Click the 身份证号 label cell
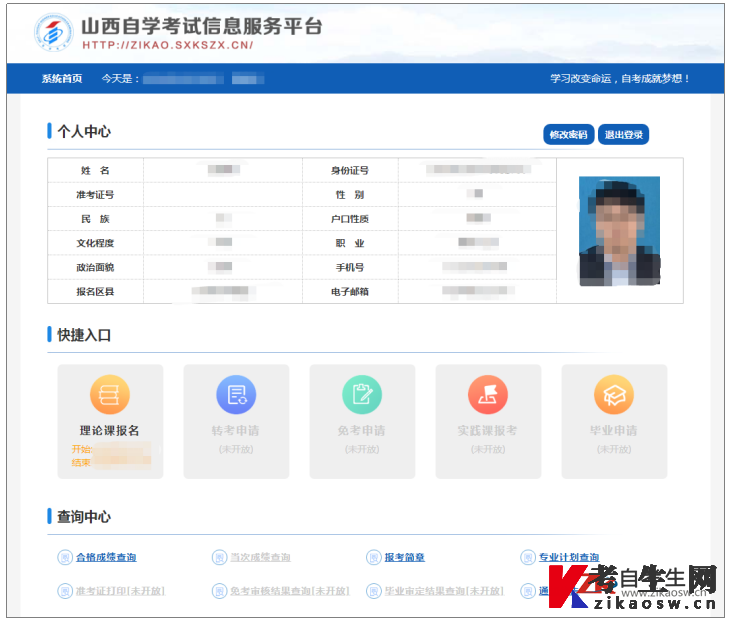This screenshot has width=731, height=622. point(350,170)
